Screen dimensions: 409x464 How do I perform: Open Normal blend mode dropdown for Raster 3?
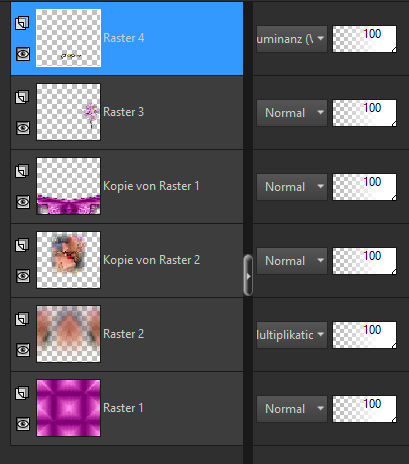pos(292,113)
